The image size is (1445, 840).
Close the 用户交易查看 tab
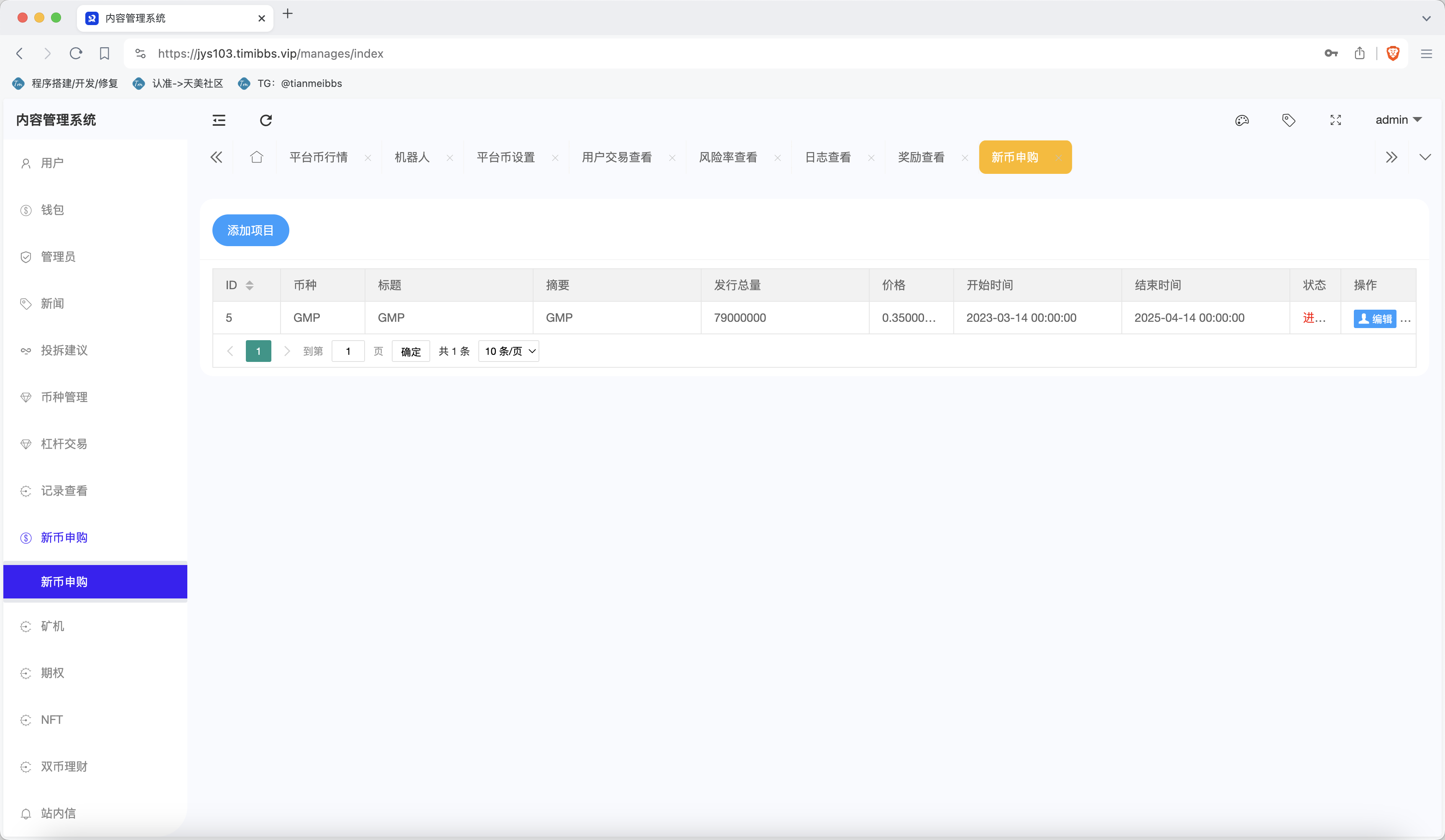(672, 158)
